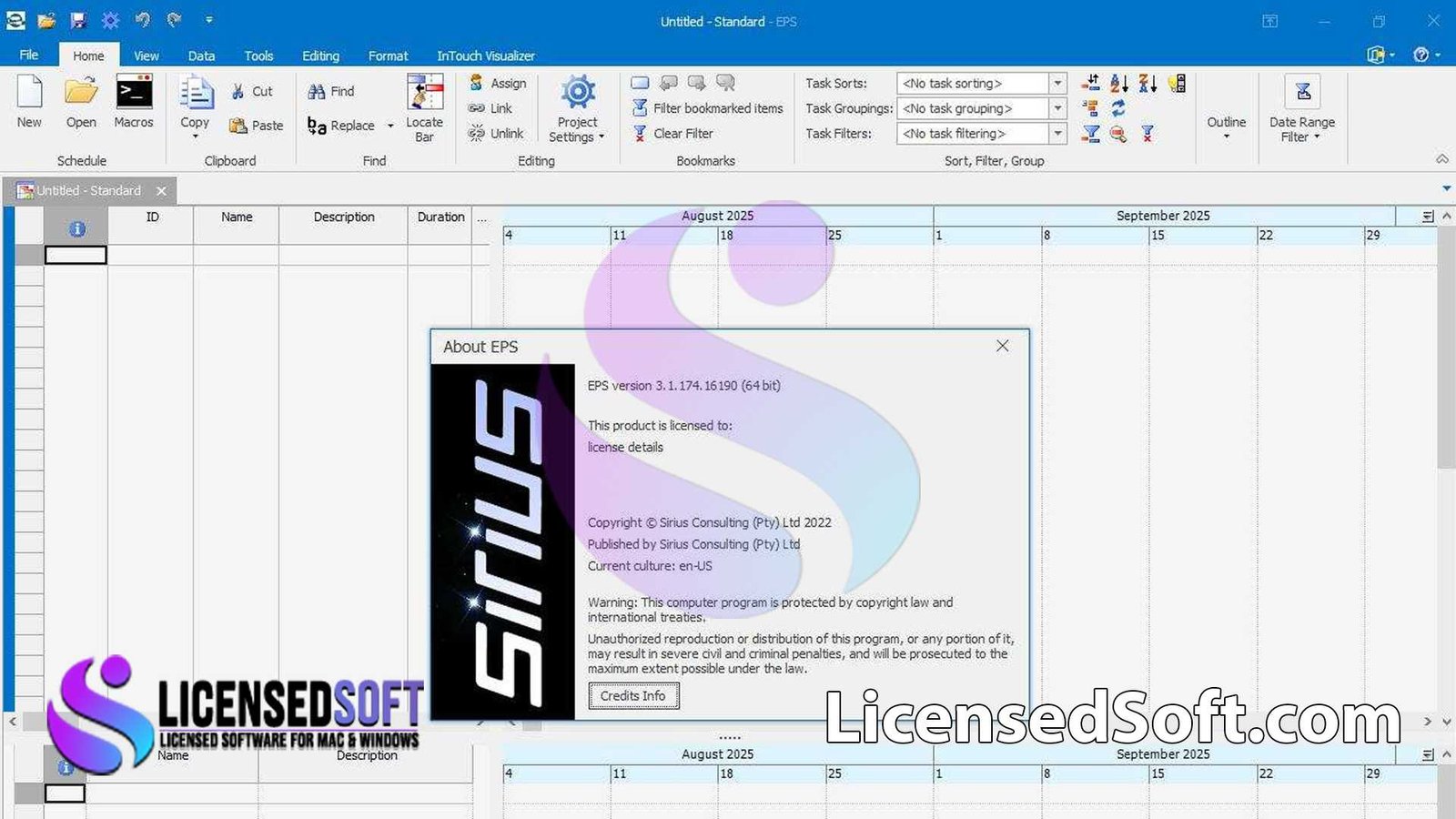
Task: Click the lightbulb highlight icon
Action: pyautogui.click(x=1177, y=83)
